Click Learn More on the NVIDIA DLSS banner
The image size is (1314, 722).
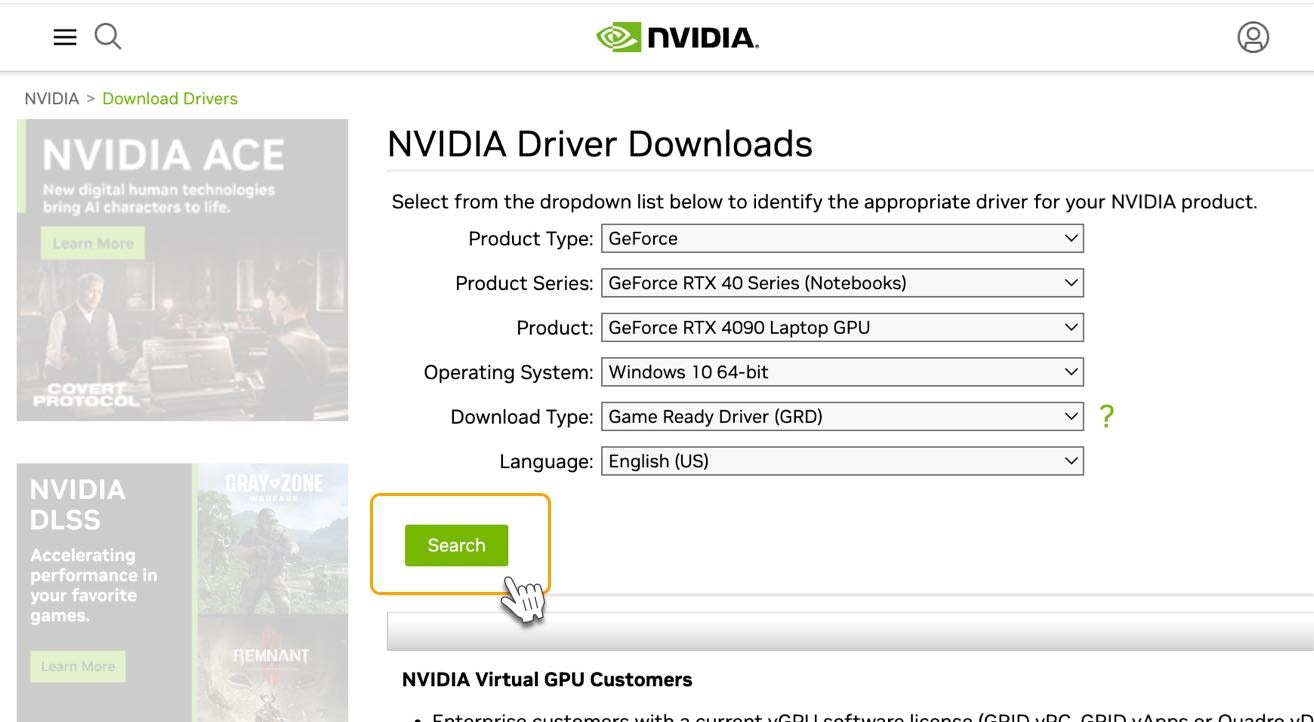tap(78, 666)
